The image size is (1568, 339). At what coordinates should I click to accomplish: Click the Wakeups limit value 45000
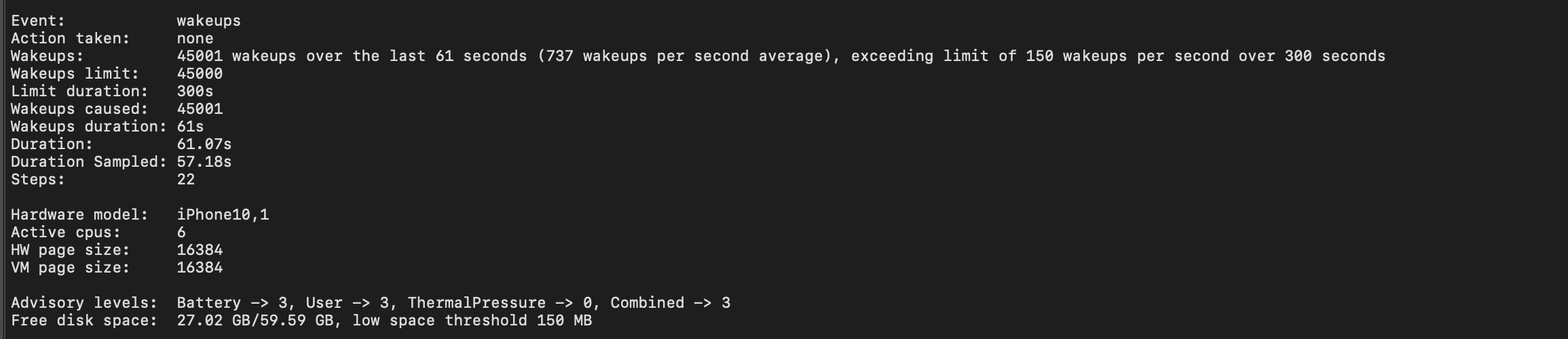point(200,74)
